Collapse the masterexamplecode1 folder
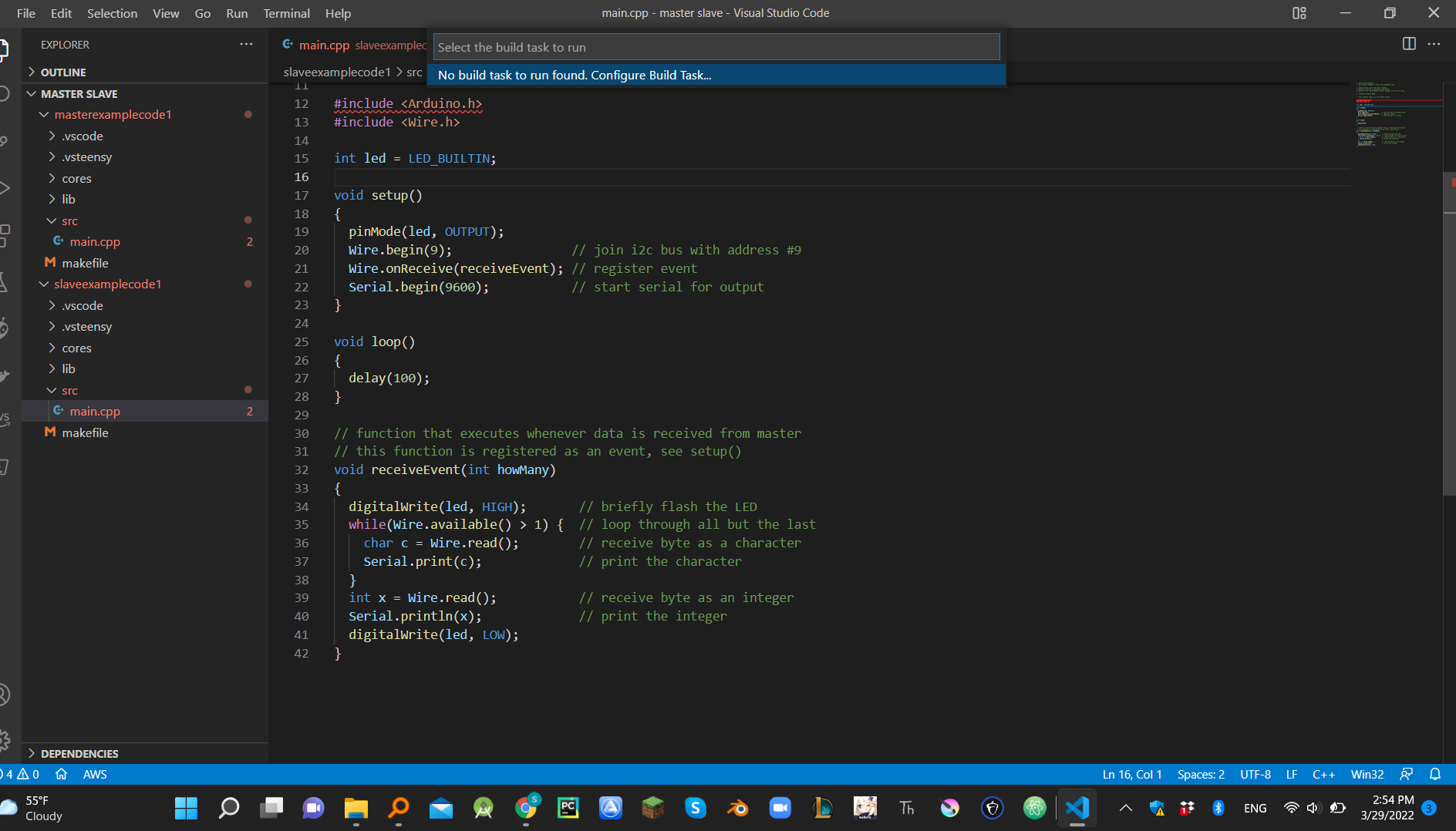This screenshot has width=1456, height=831. tap(113, 114)
